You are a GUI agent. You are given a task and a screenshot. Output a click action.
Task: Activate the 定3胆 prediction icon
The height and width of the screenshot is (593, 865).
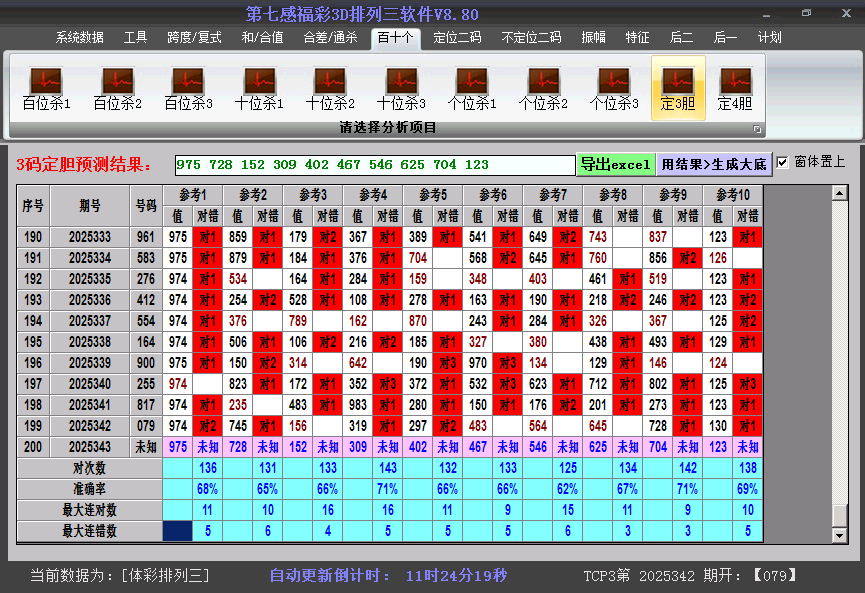678,88
